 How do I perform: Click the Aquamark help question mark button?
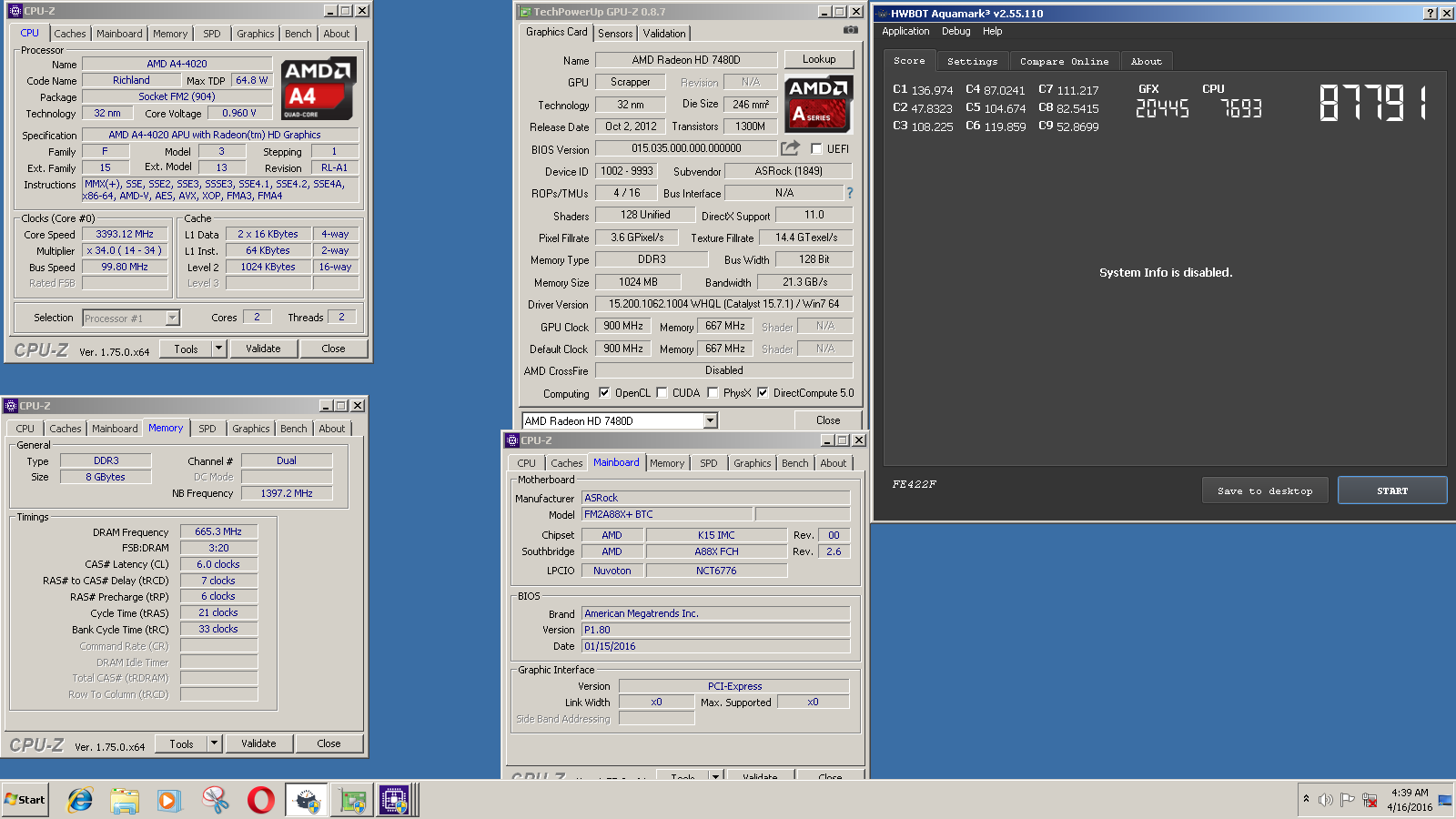tap(1431, 13)
